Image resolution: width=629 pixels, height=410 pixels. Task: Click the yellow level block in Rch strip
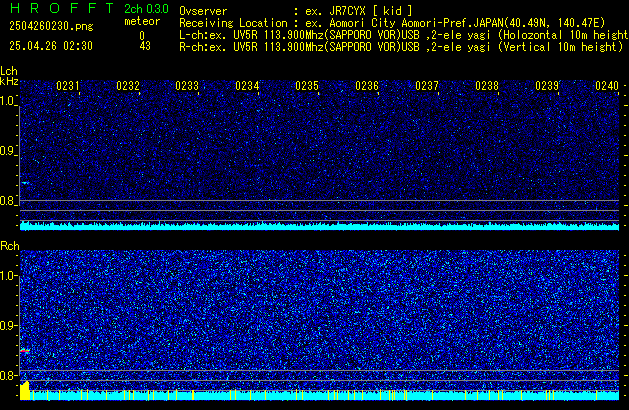pos(25,390)
